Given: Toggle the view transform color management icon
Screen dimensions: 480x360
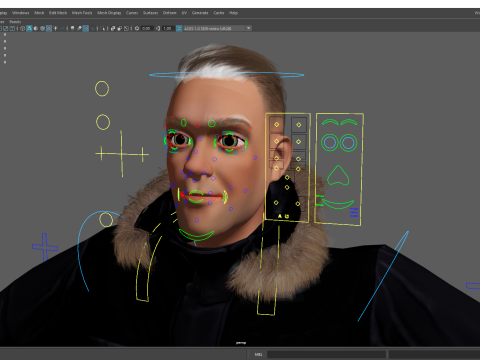Looking at the screenshot, I should coord(179,28).
